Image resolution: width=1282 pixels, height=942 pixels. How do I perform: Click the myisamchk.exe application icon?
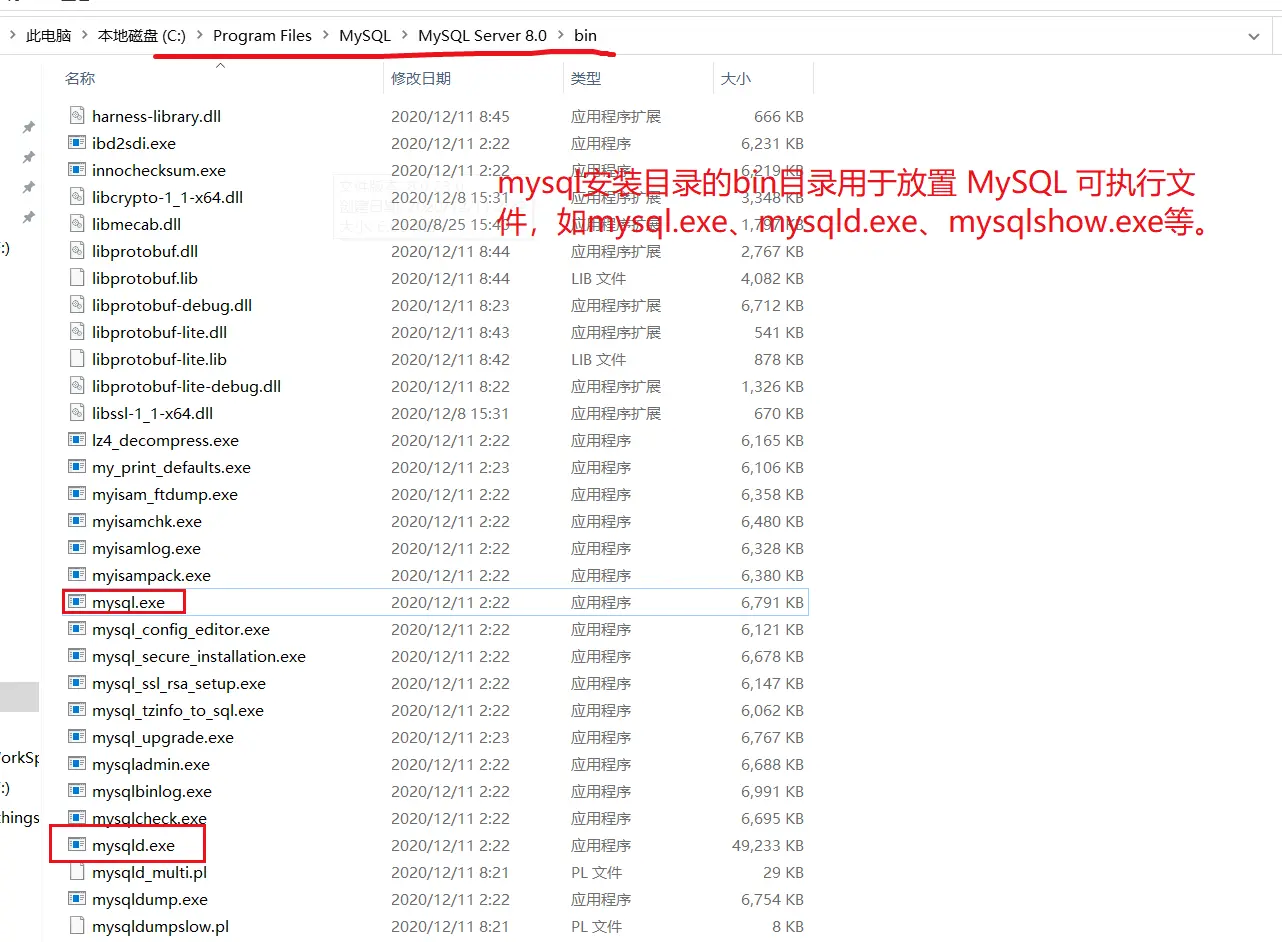(76, 521)
